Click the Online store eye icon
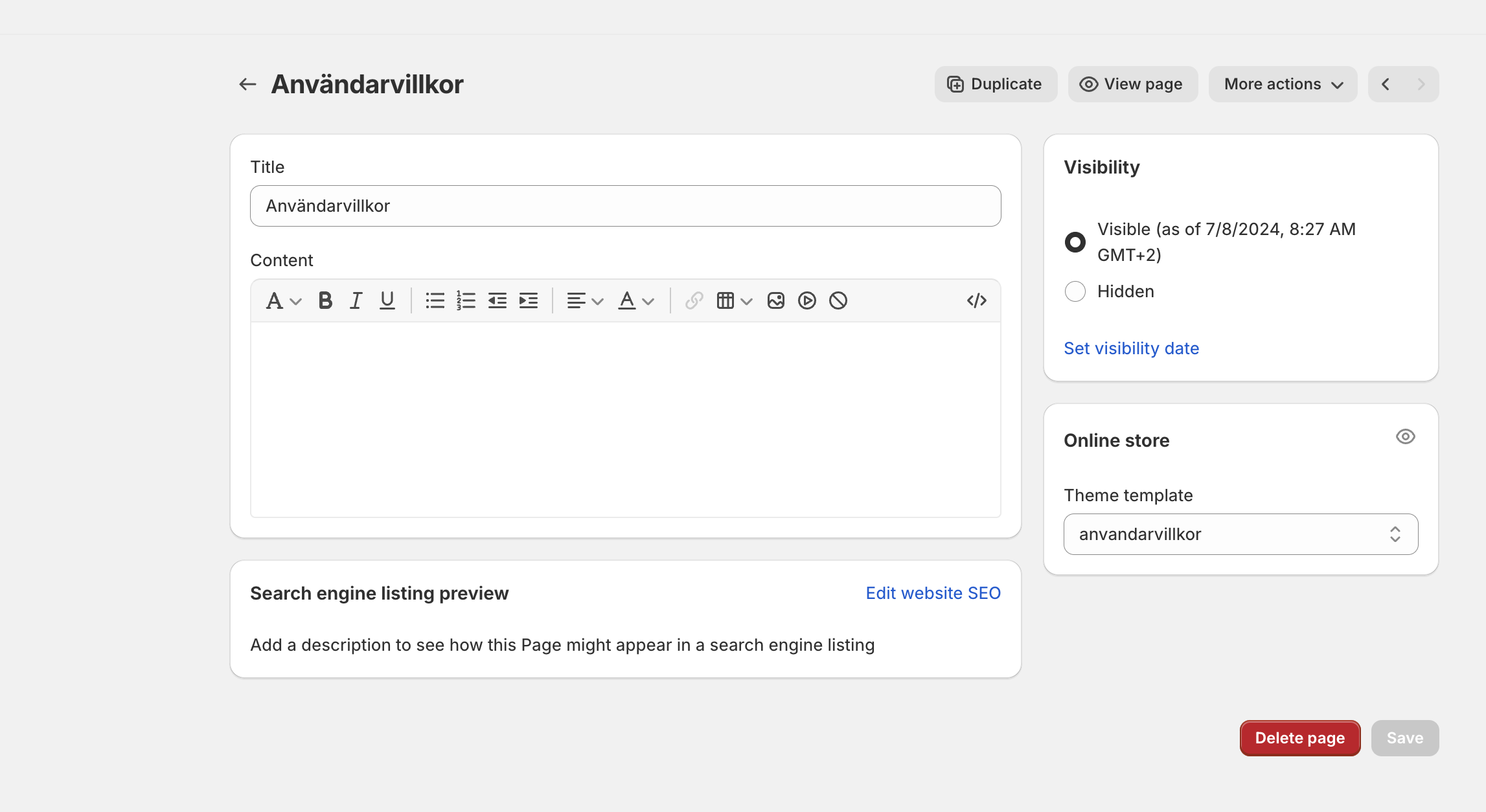Image resolution: width=1486 pixels, height=812 pixels. point(1405,436)
